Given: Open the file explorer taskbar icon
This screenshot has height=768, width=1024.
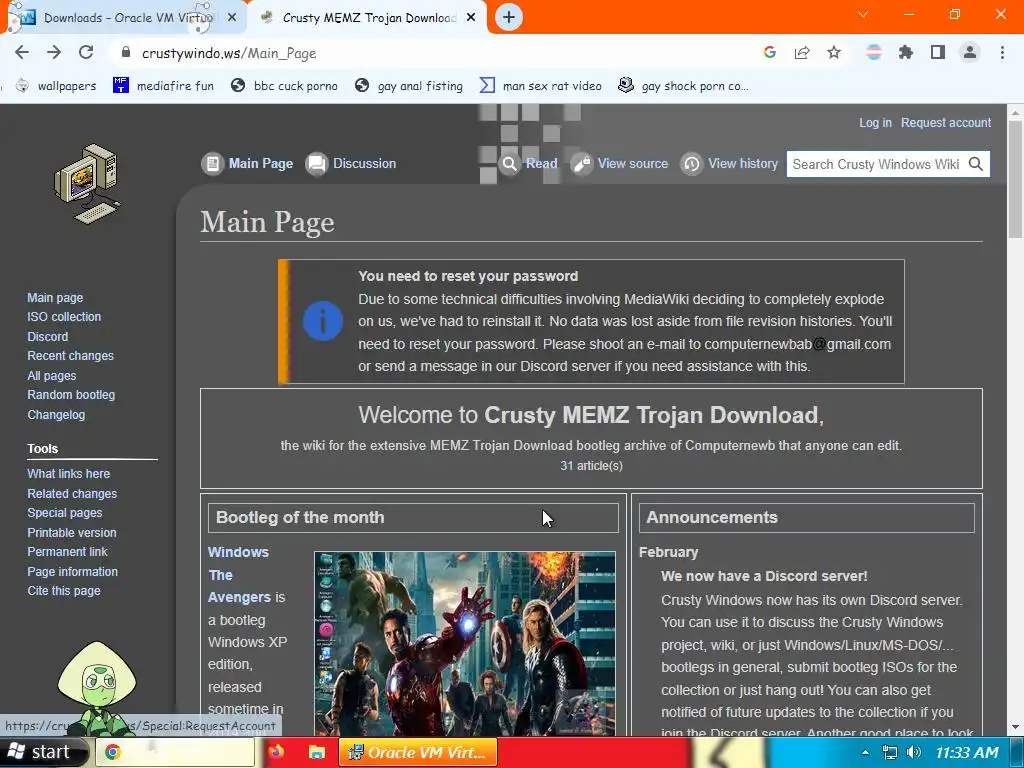Looking at the screenshot, I should pos(317,752).
